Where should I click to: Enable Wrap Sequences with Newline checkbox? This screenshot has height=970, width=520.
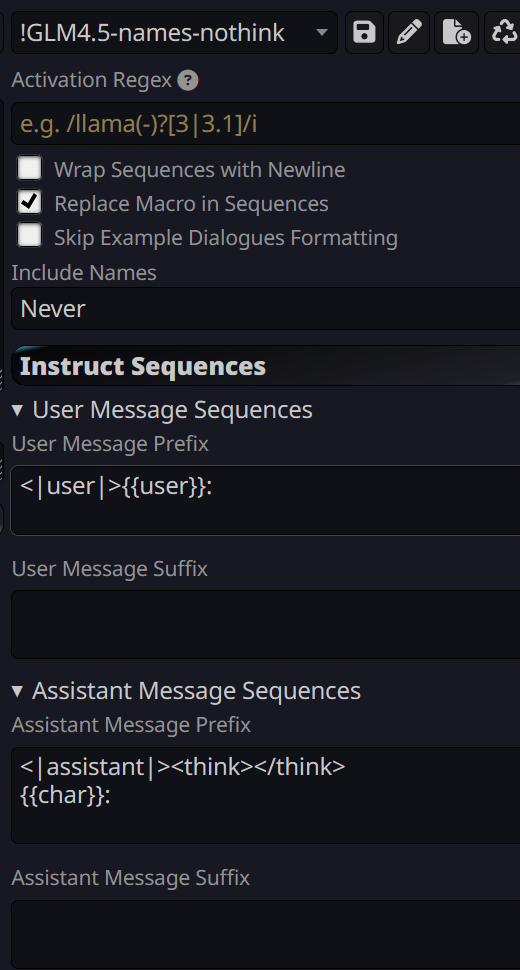(30, 168)
